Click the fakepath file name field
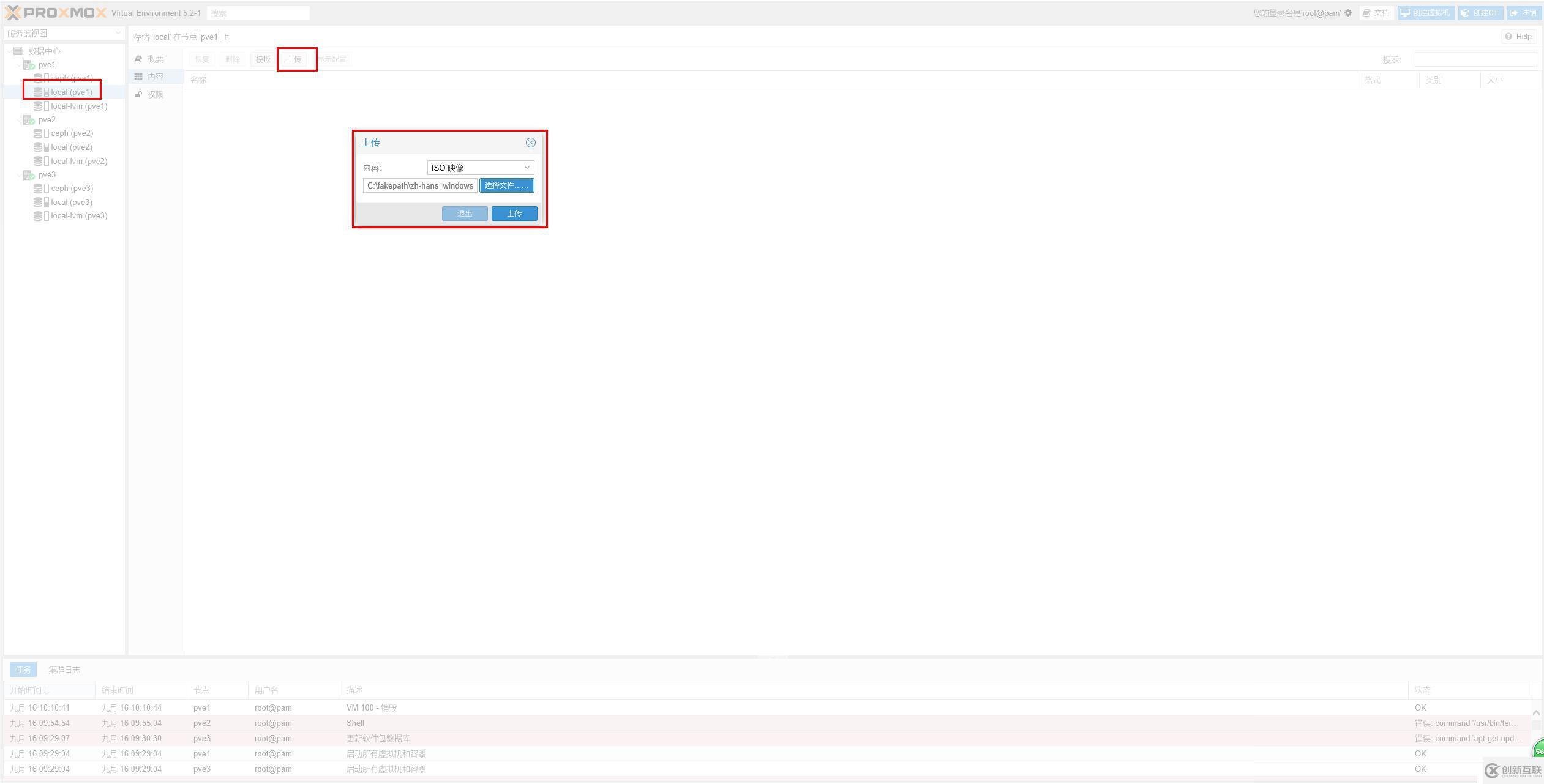The image size is (1544, 784). coord(420,185)
